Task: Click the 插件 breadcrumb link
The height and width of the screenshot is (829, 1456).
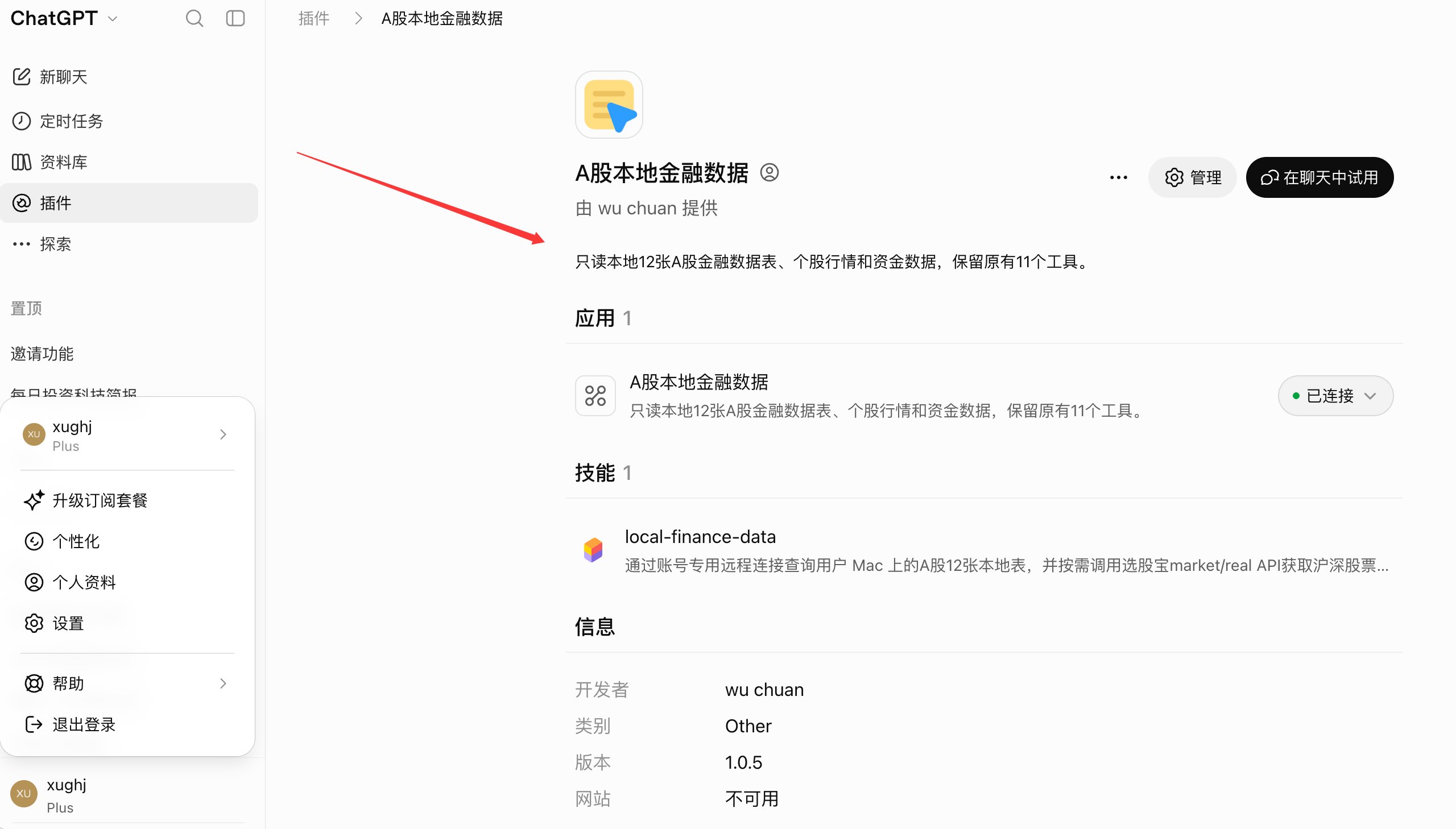Action: (x=314, y=19)
